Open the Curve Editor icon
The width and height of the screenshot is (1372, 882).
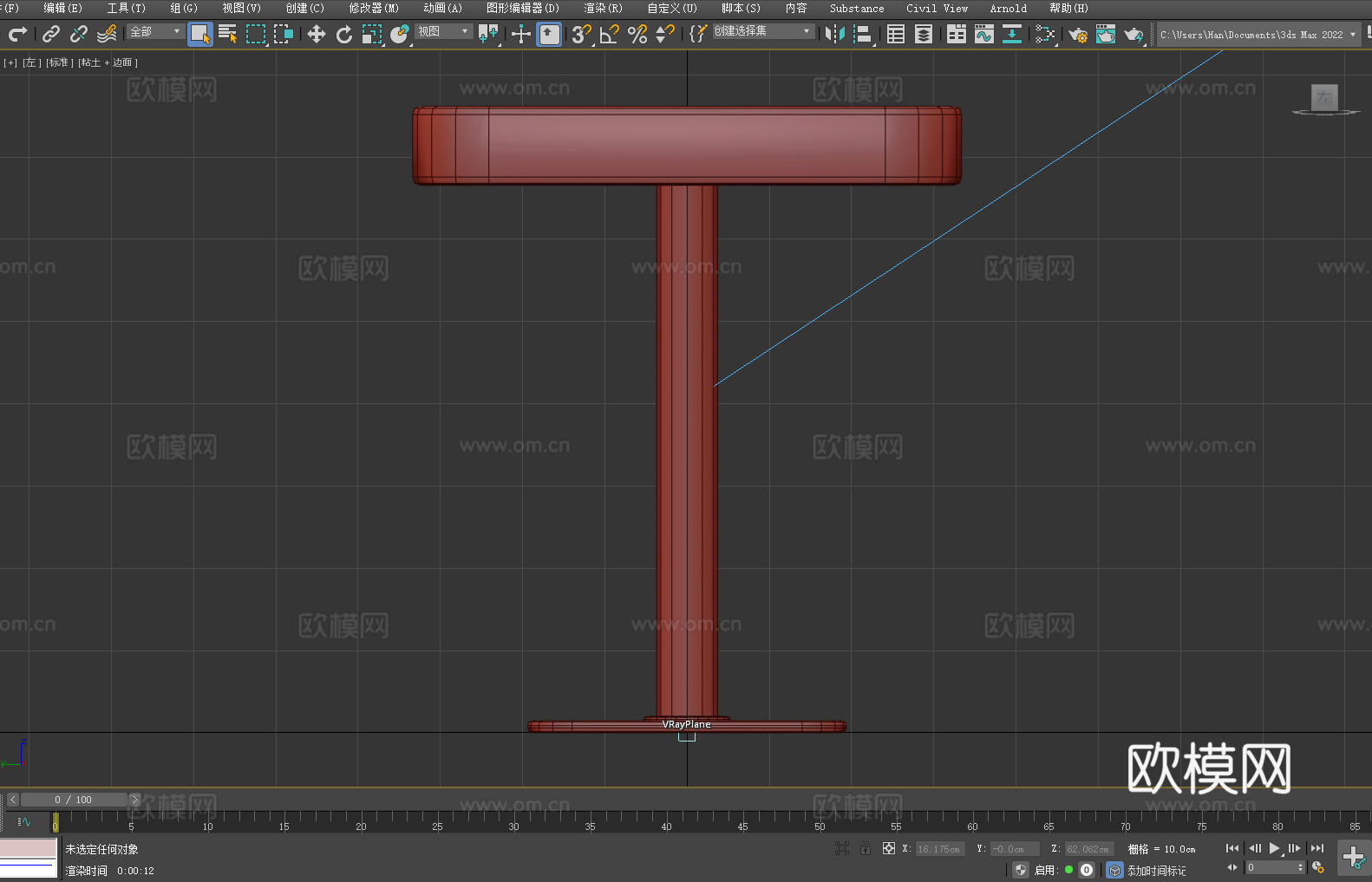tap(984, 35)
